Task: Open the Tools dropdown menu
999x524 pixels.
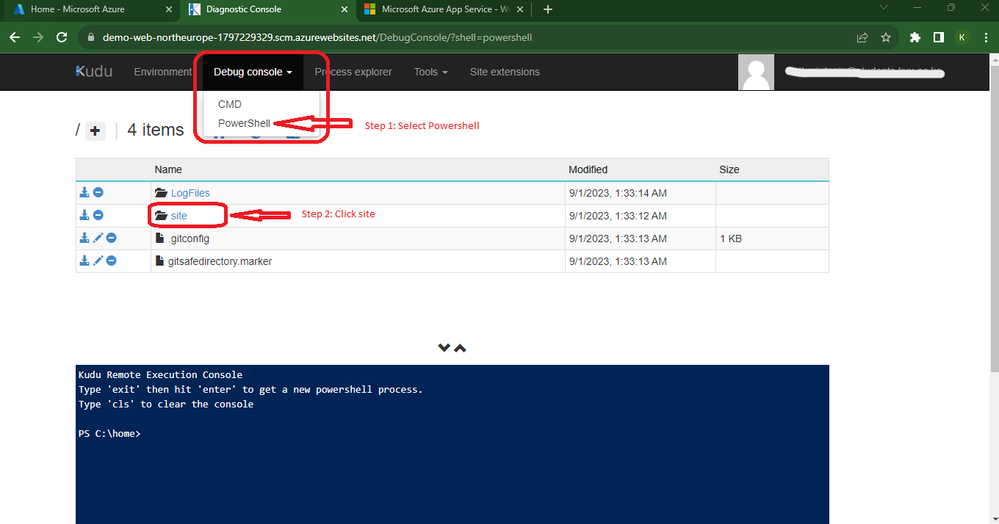Action: 431,72
